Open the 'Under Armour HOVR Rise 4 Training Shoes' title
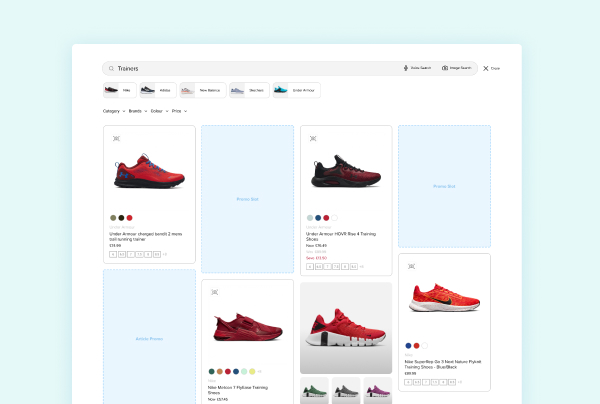Image resolution: width=600 pixels, height=404 pixels. tap(341, 236)
